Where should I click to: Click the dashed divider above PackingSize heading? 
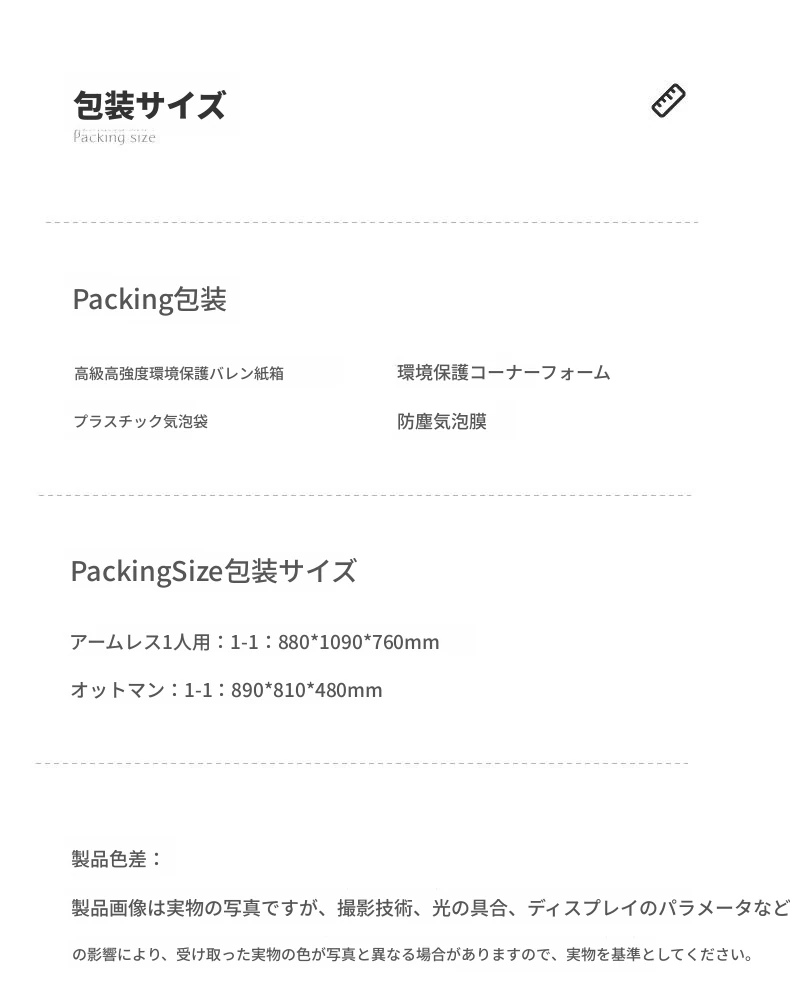[364, 495]
